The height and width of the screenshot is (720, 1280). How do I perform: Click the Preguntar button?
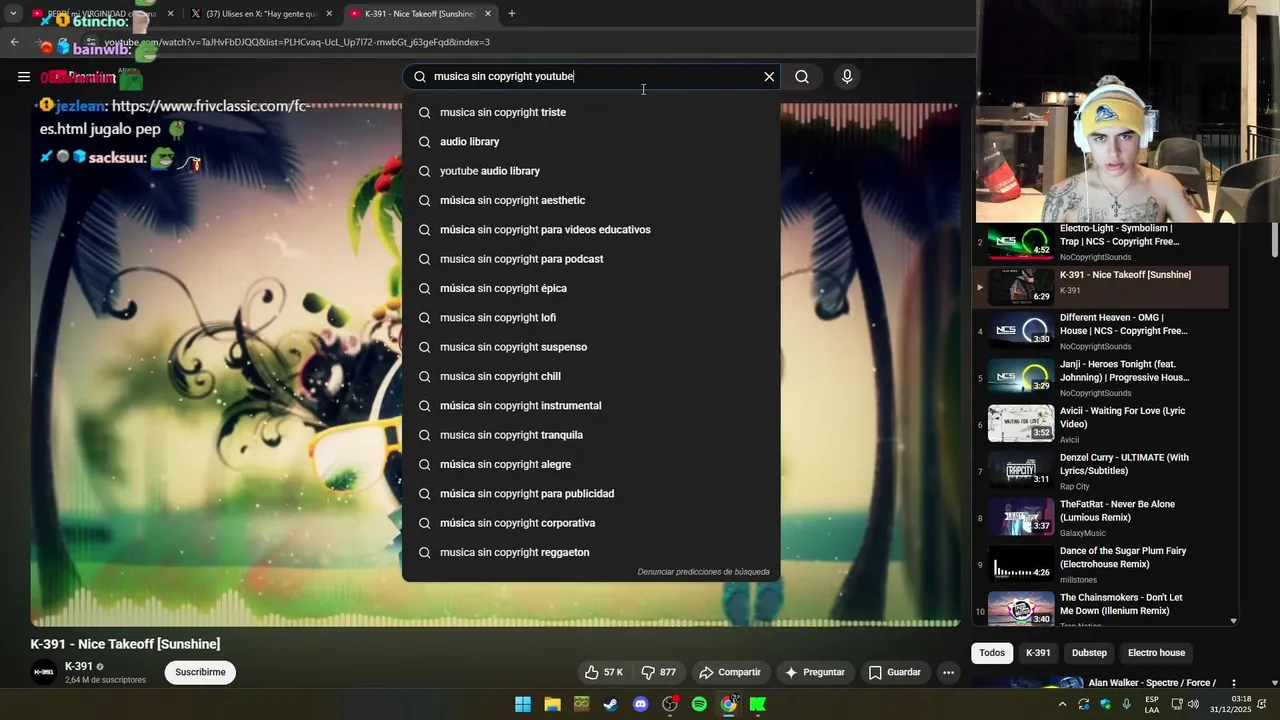pos(815,672)
